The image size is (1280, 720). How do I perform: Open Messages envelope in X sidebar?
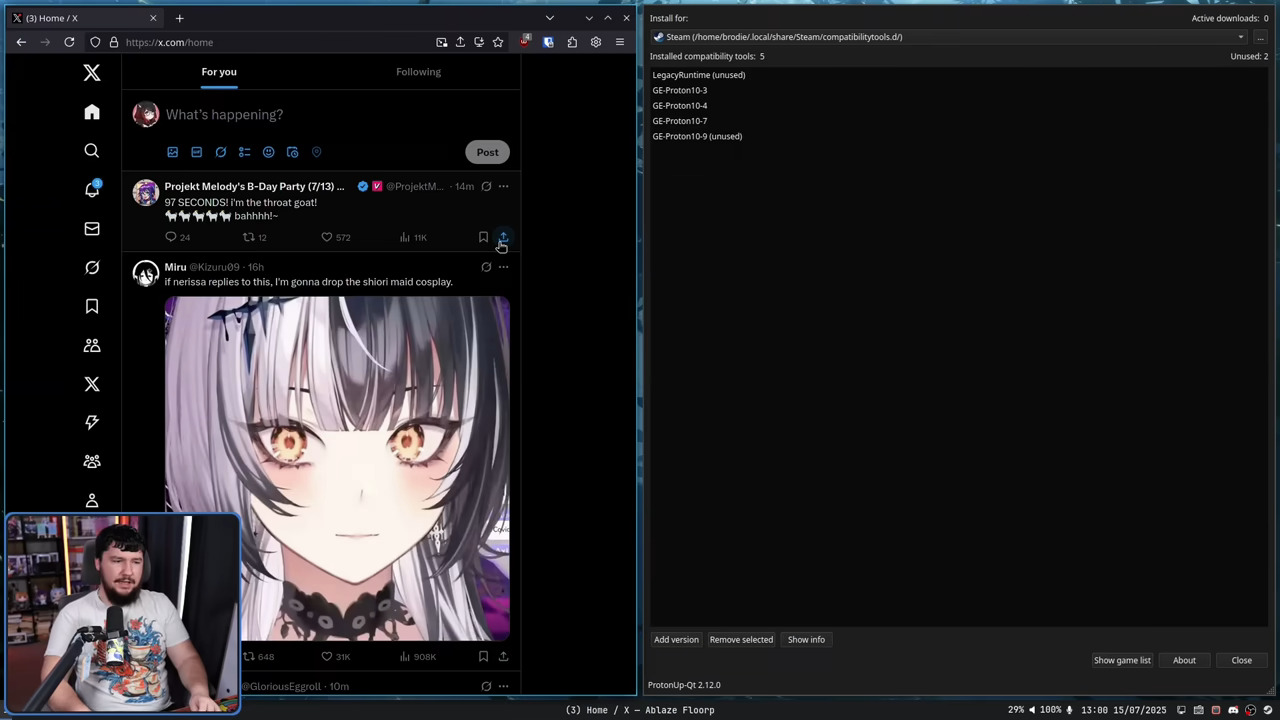92,229
